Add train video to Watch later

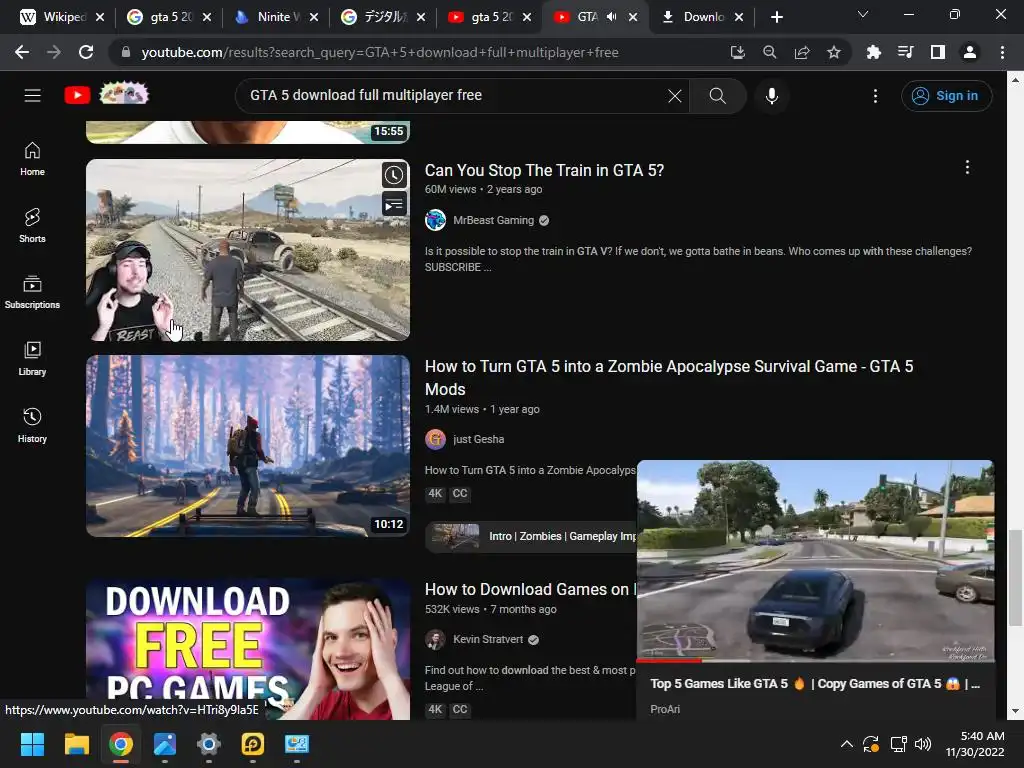click(x=394, y=175)
